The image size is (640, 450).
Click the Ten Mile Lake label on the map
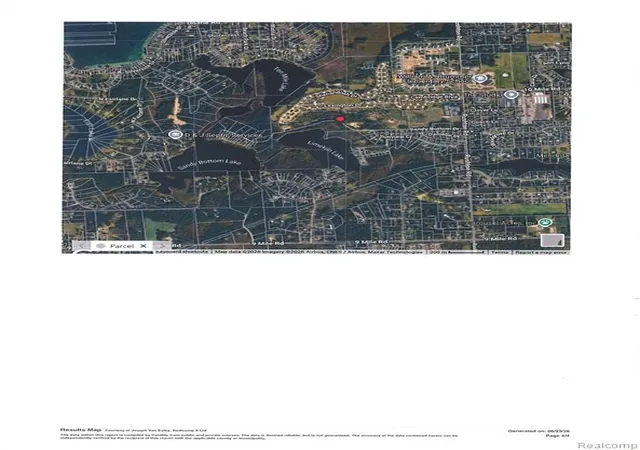pyautogui.click(x=279, y=79)
